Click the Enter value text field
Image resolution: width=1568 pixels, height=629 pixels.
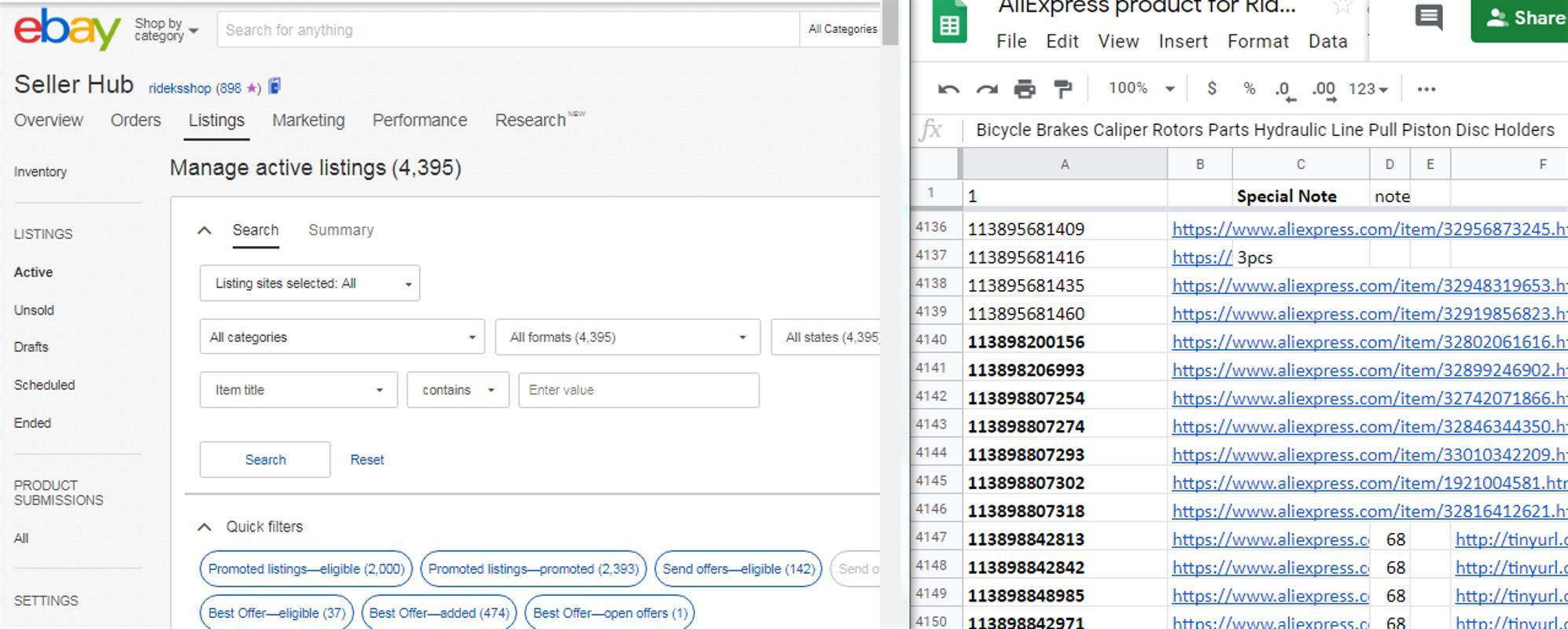[639, 390]
